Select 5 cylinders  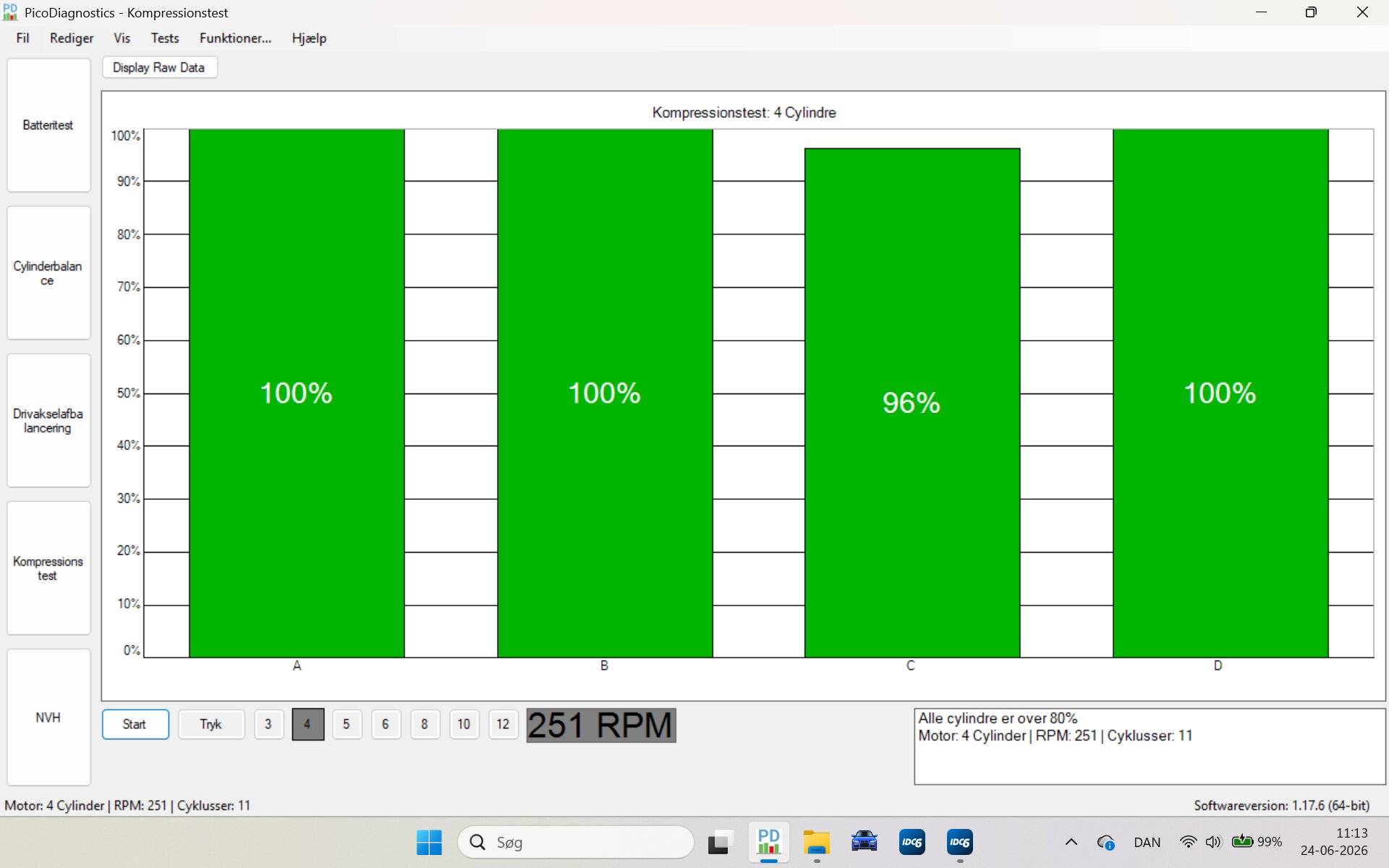pos(347,724)
